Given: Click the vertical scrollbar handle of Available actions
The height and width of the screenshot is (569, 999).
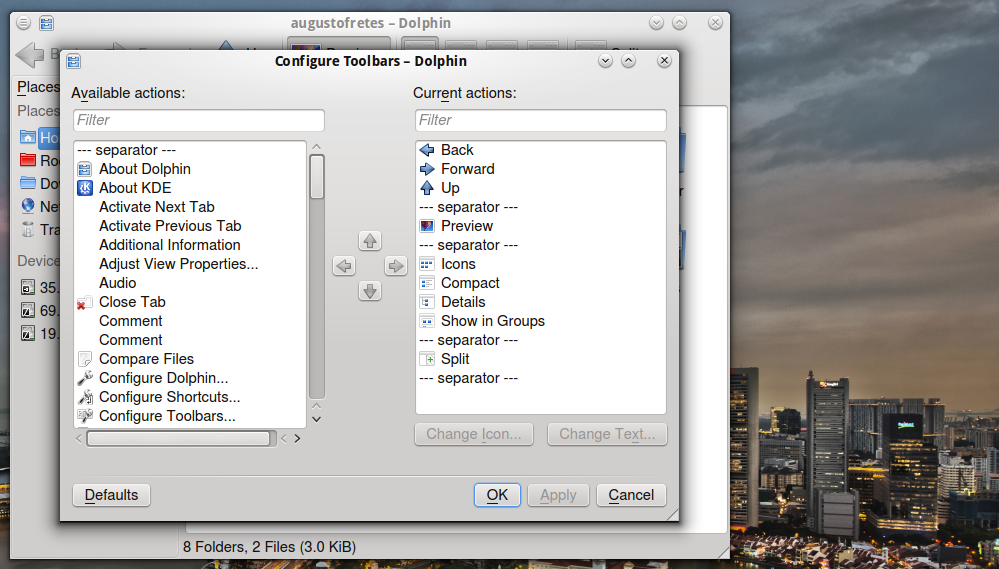Looking at the screenshot, I should (317, 176).
